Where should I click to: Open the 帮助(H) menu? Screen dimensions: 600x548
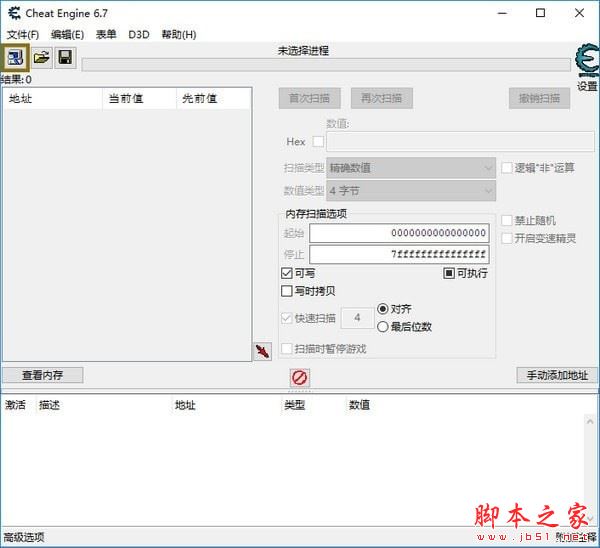pyautogui.click(x=179, y=35)
